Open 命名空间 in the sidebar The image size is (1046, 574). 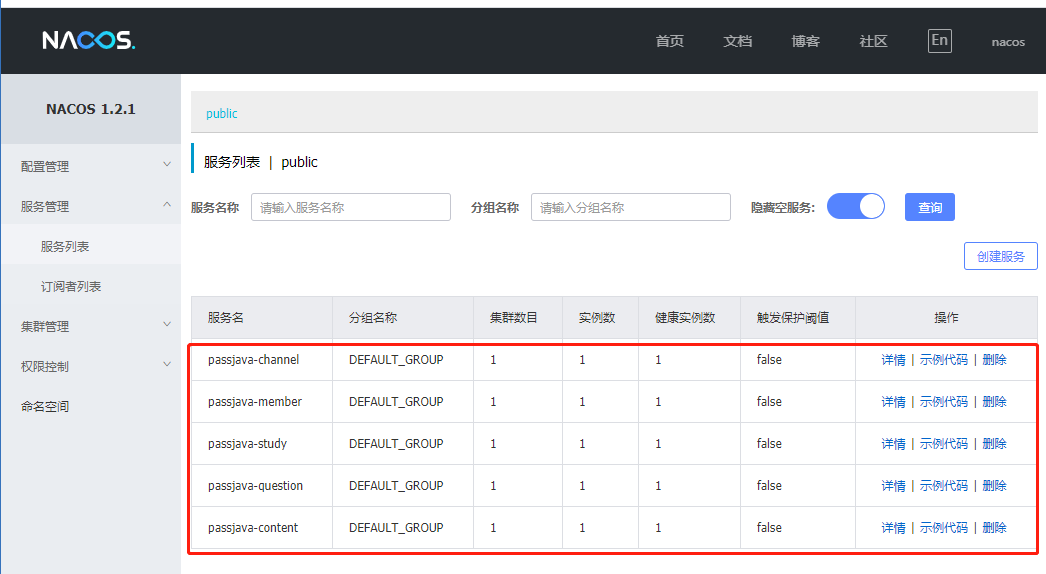45,406
